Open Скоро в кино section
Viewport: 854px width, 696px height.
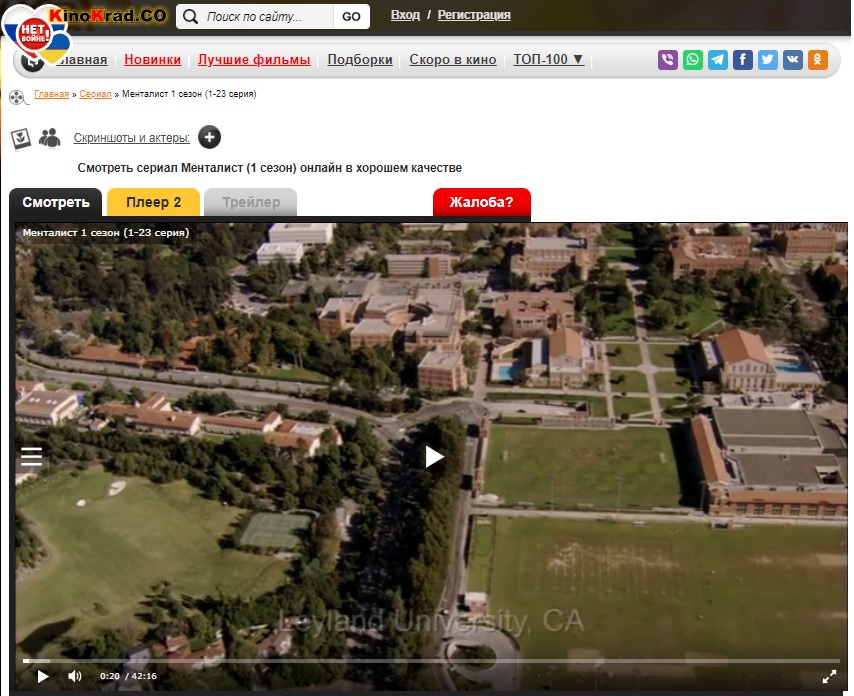[453, 59]
